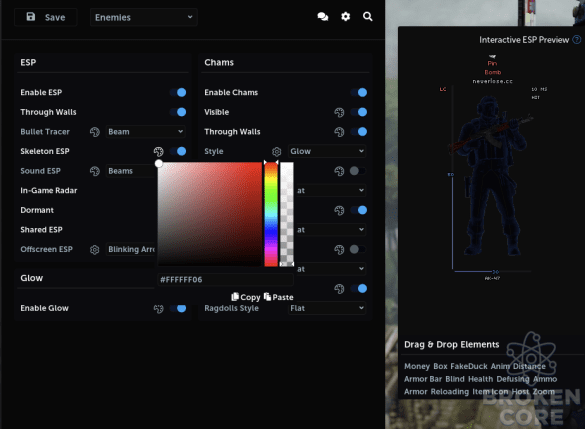
Task: Click the FakeDuck element
Action: [x=469, y=366]
